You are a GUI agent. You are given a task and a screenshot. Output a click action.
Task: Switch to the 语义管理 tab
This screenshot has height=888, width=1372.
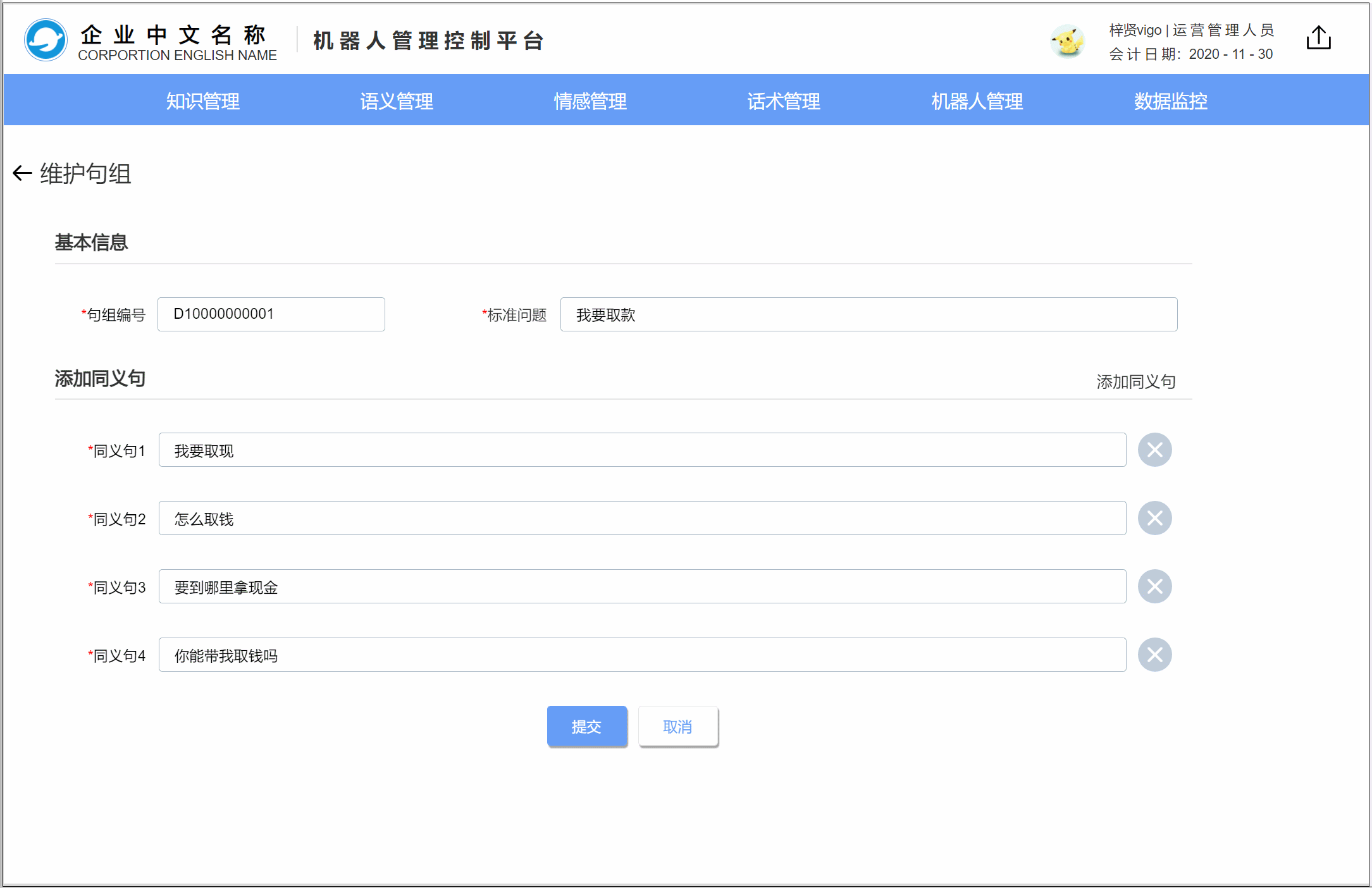(x=397, y=101)
